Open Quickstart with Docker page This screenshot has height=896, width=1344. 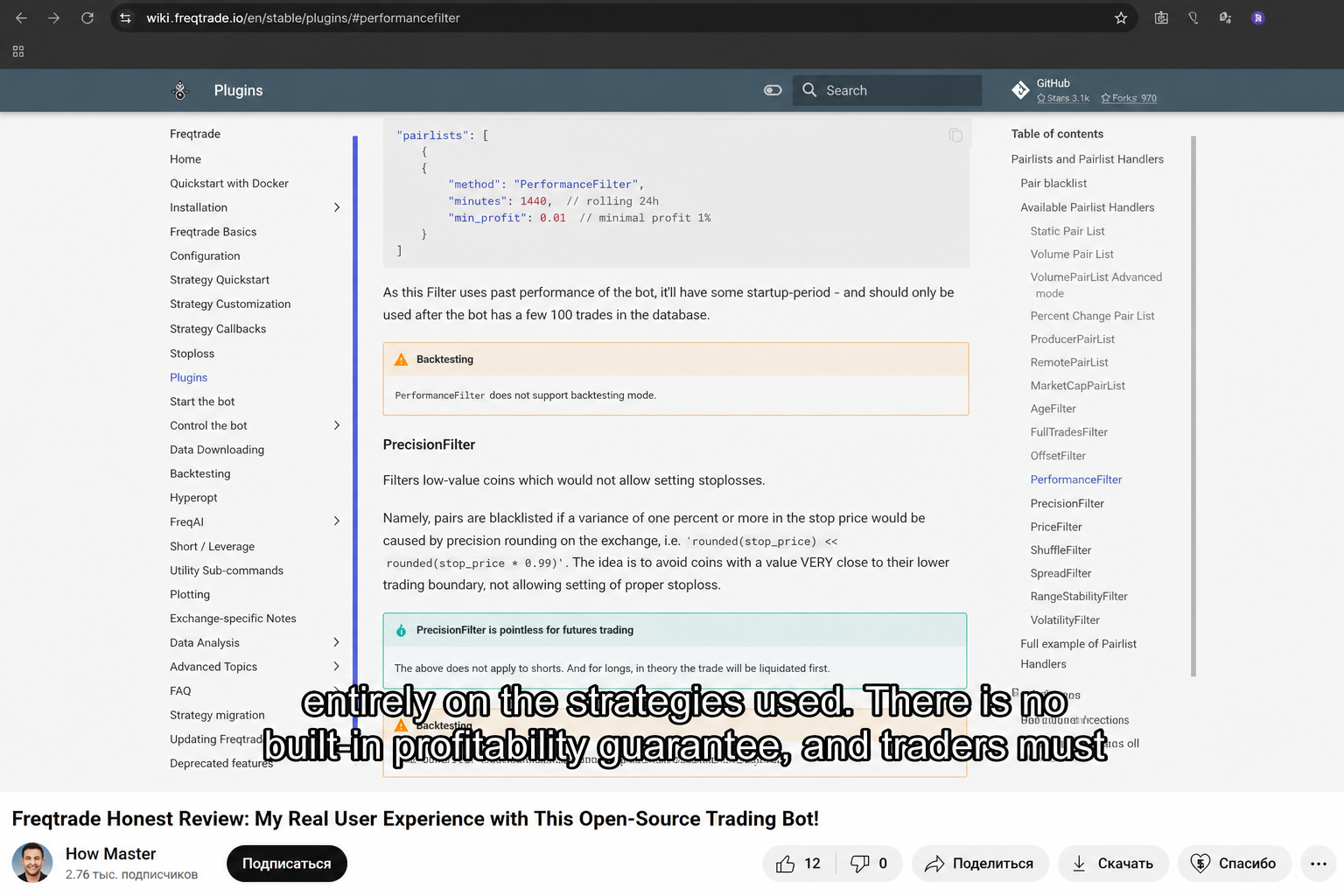click(x=229, y=184)
